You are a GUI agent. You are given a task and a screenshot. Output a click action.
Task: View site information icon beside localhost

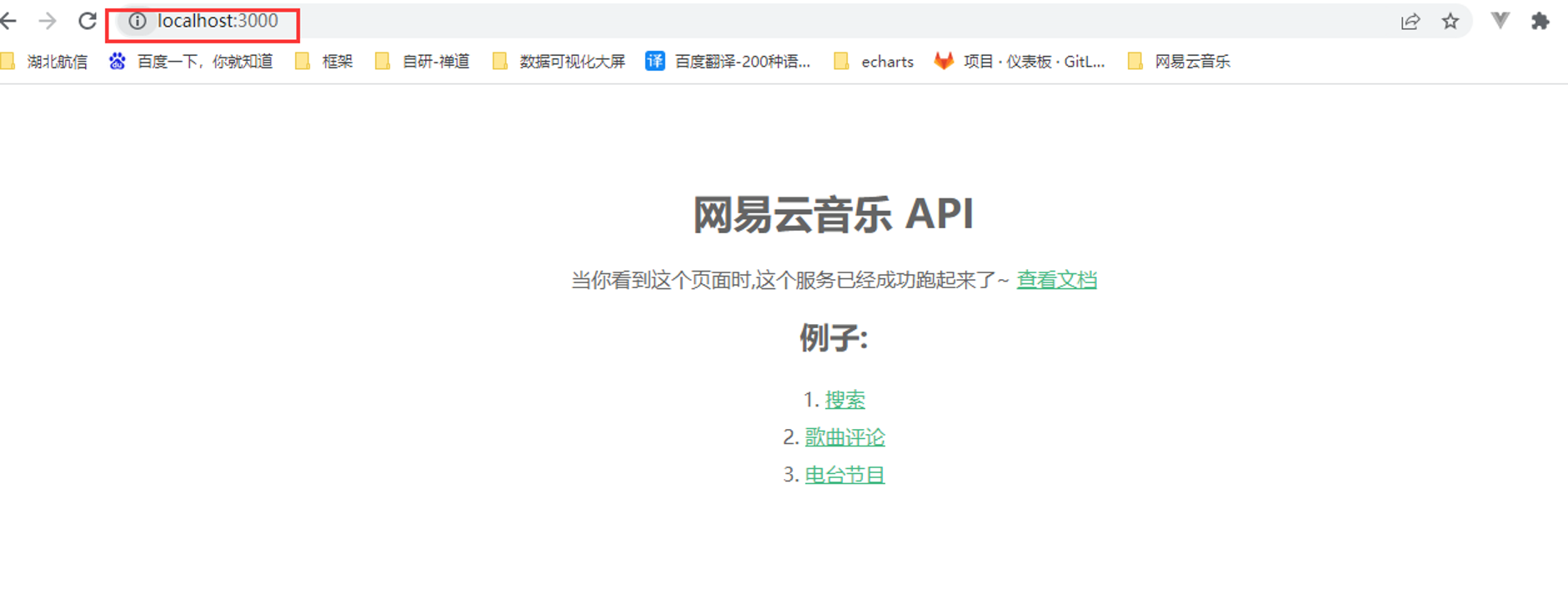pyautogui.click(x=138, y=22)
